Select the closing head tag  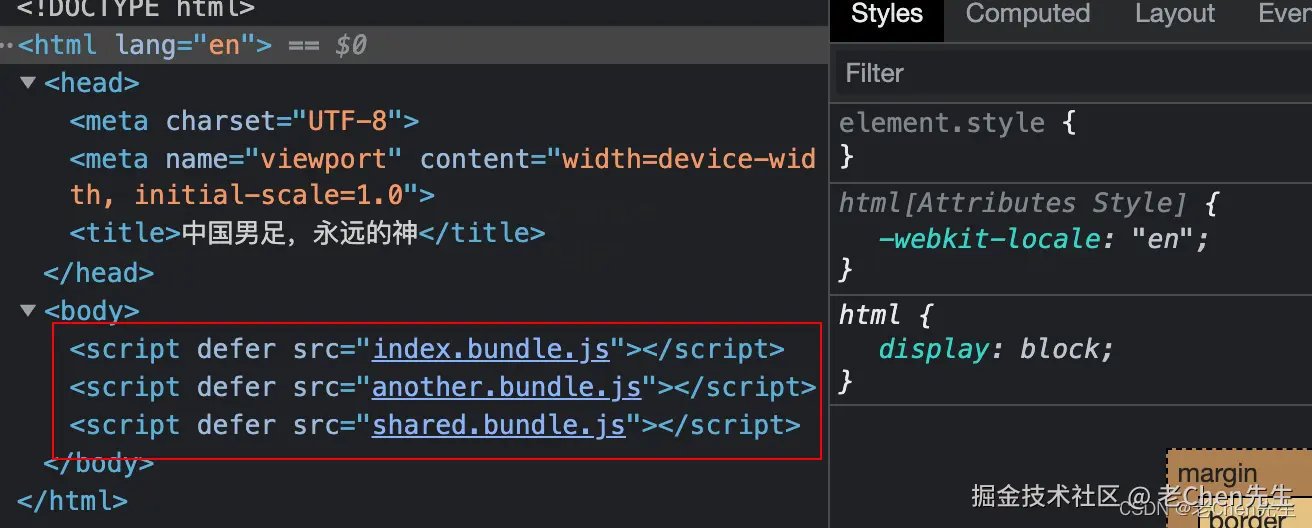coord(99,272)
